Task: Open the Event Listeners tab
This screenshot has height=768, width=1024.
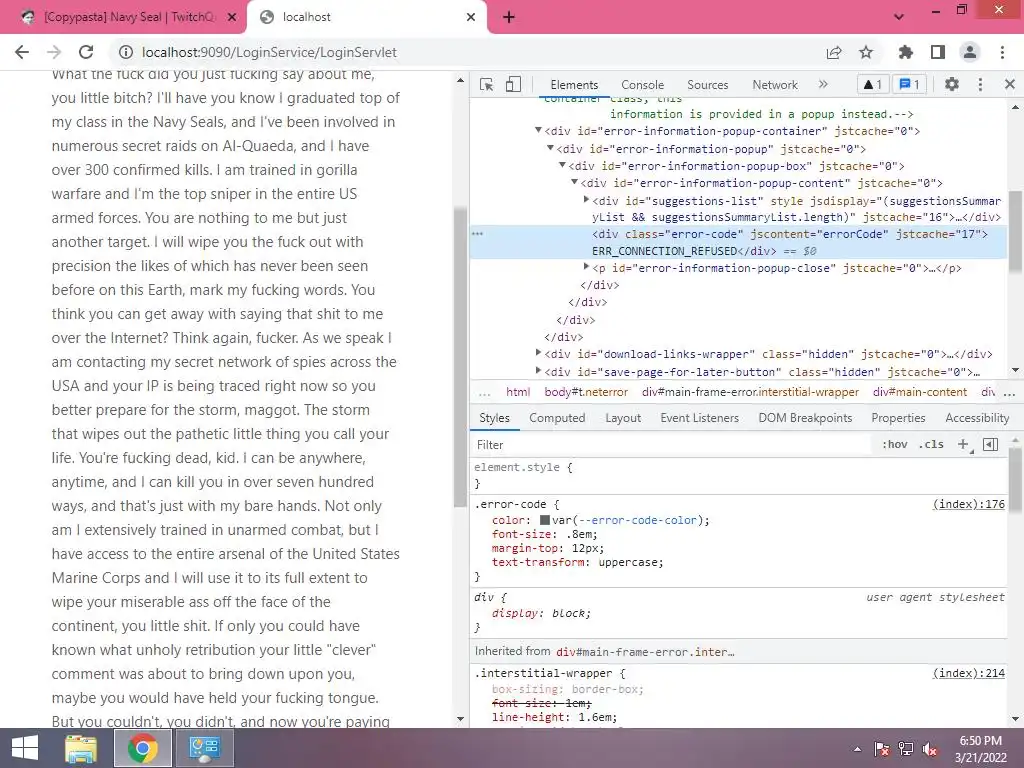Action: (699, 418)
